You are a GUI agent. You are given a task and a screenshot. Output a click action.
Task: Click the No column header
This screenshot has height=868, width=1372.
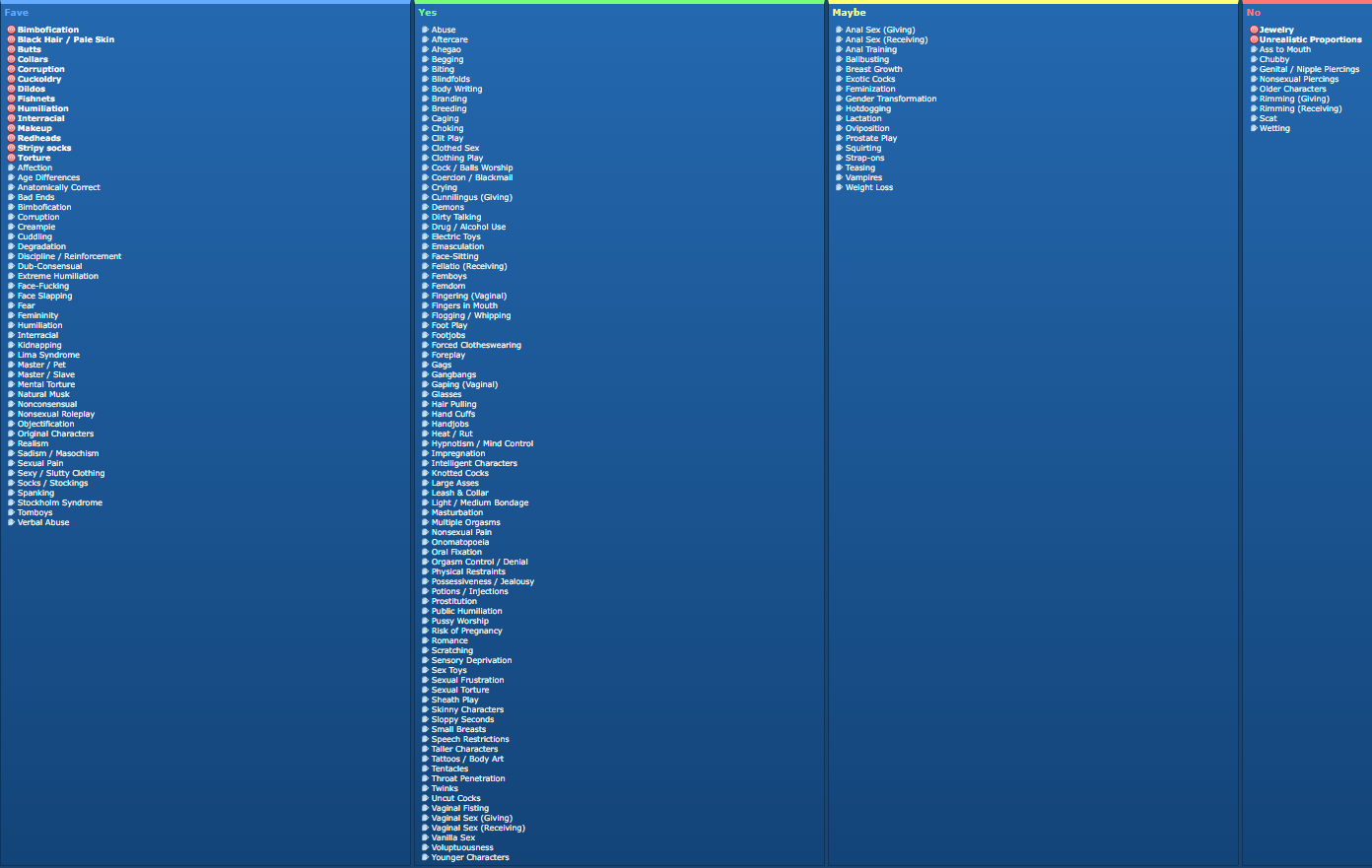click(x=1254, y=13)
